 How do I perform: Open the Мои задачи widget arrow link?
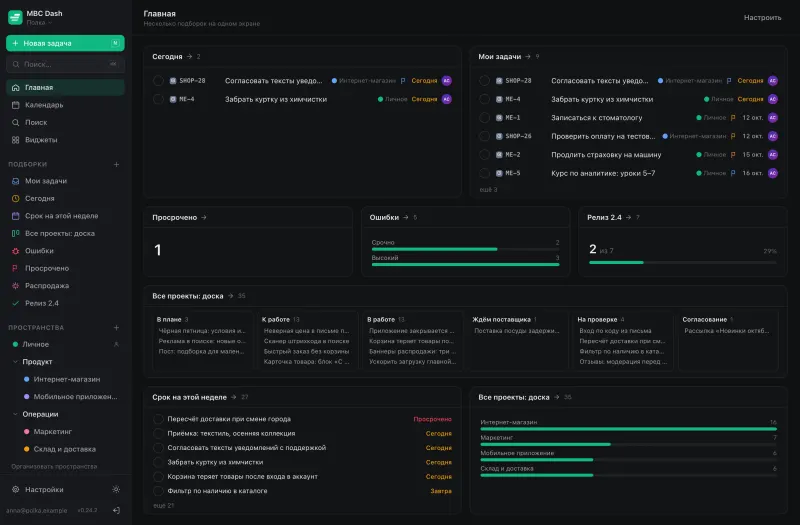(528, 57)
